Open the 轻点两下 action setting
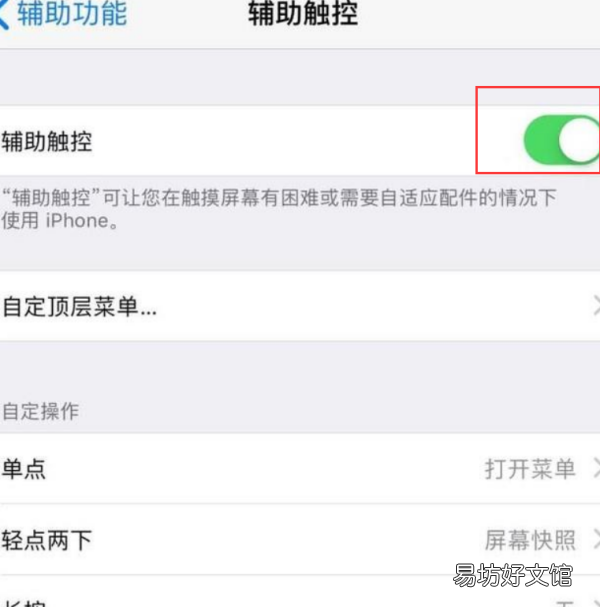The height and width of the screenshot is (607, 600). coord(300,540)
